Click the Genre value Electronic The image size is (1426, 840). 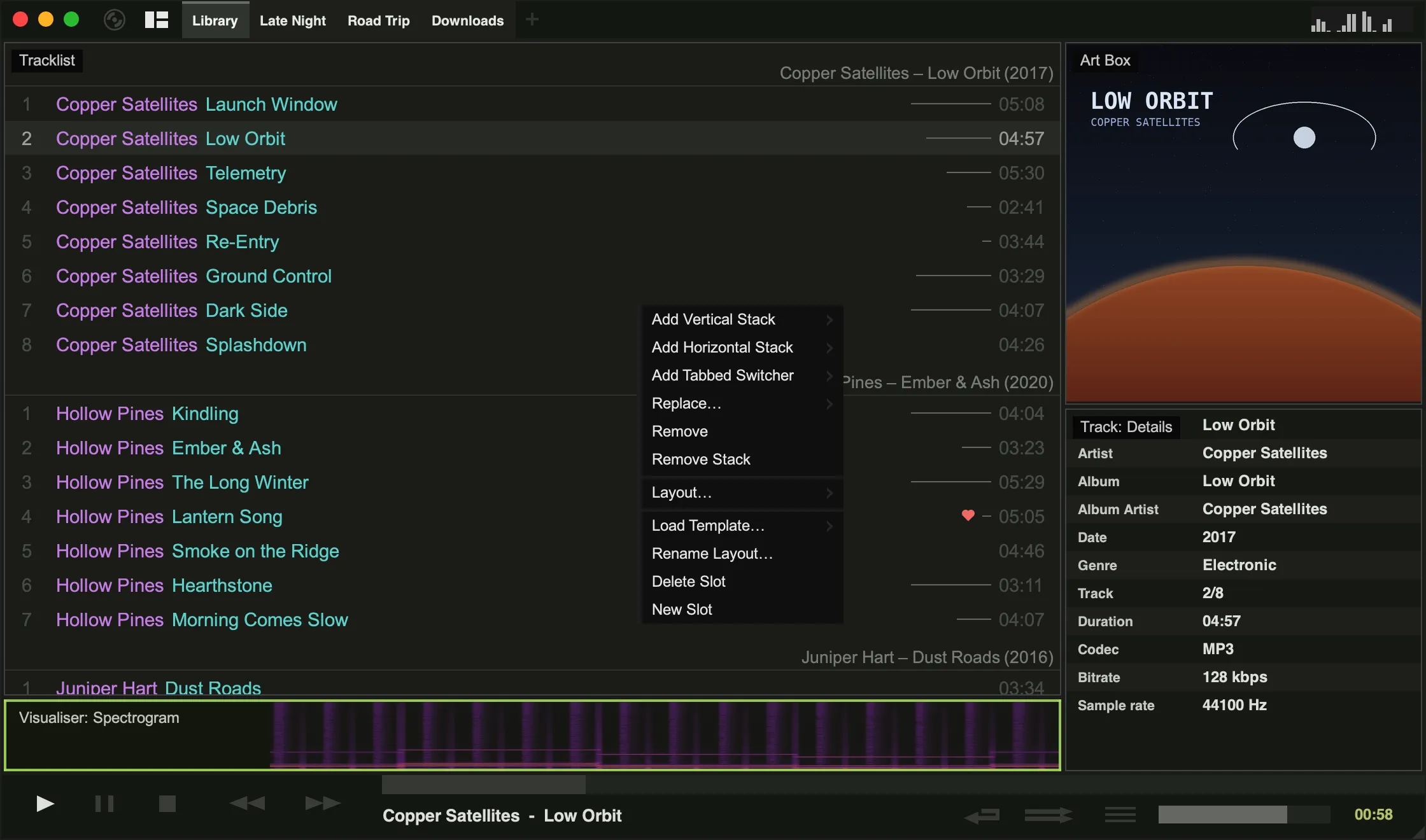click(1239, 565)
